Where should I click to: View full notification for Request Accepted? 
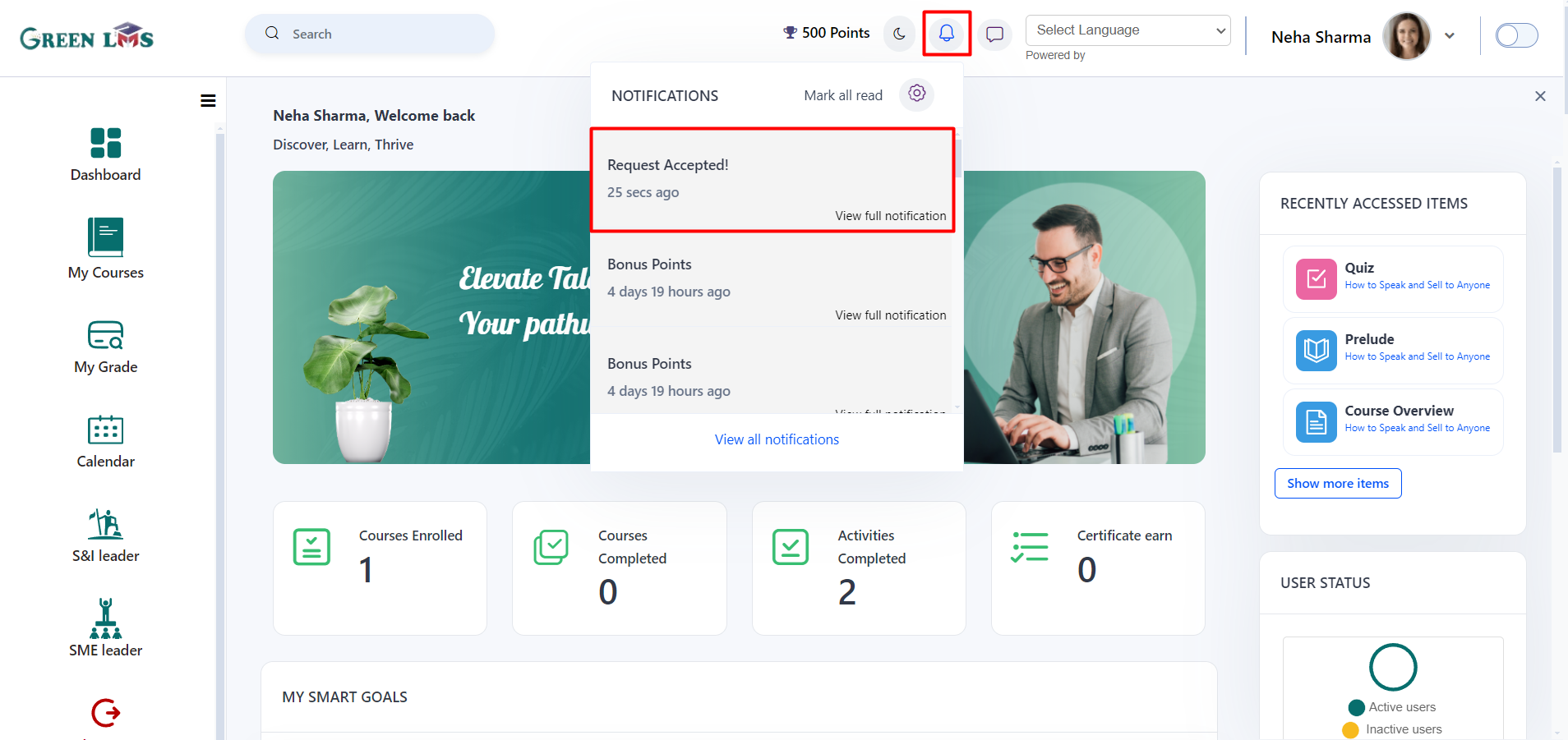891,216
